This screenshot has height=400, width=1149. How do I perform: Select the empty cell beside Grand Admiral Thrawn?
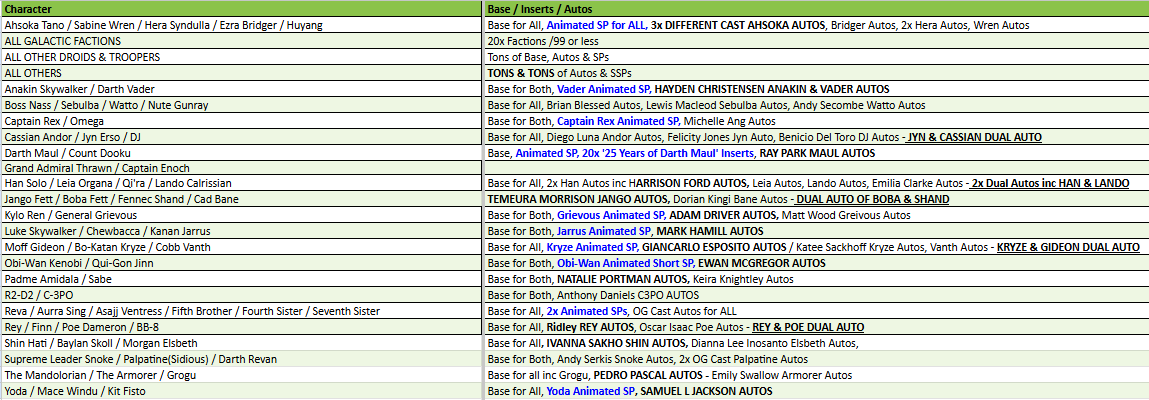tap(815, 168)
